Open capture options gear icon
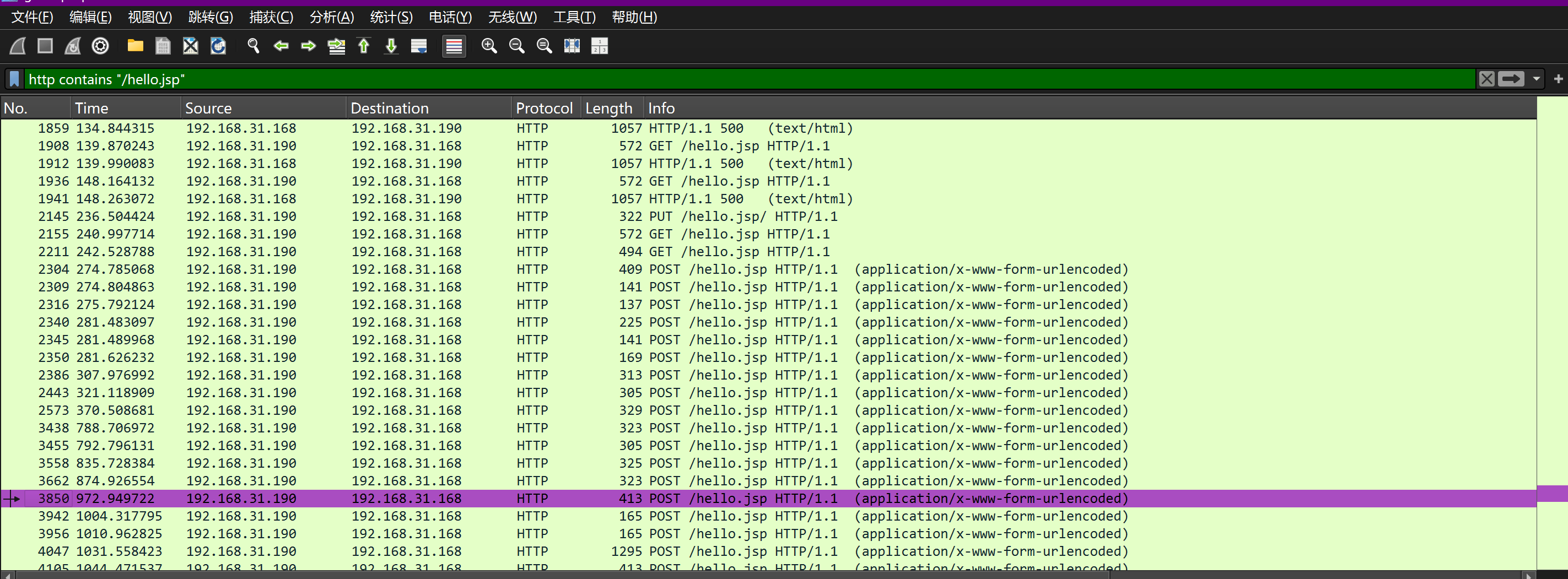Viewport: 1568px width, 579px height. click(100, 46)
